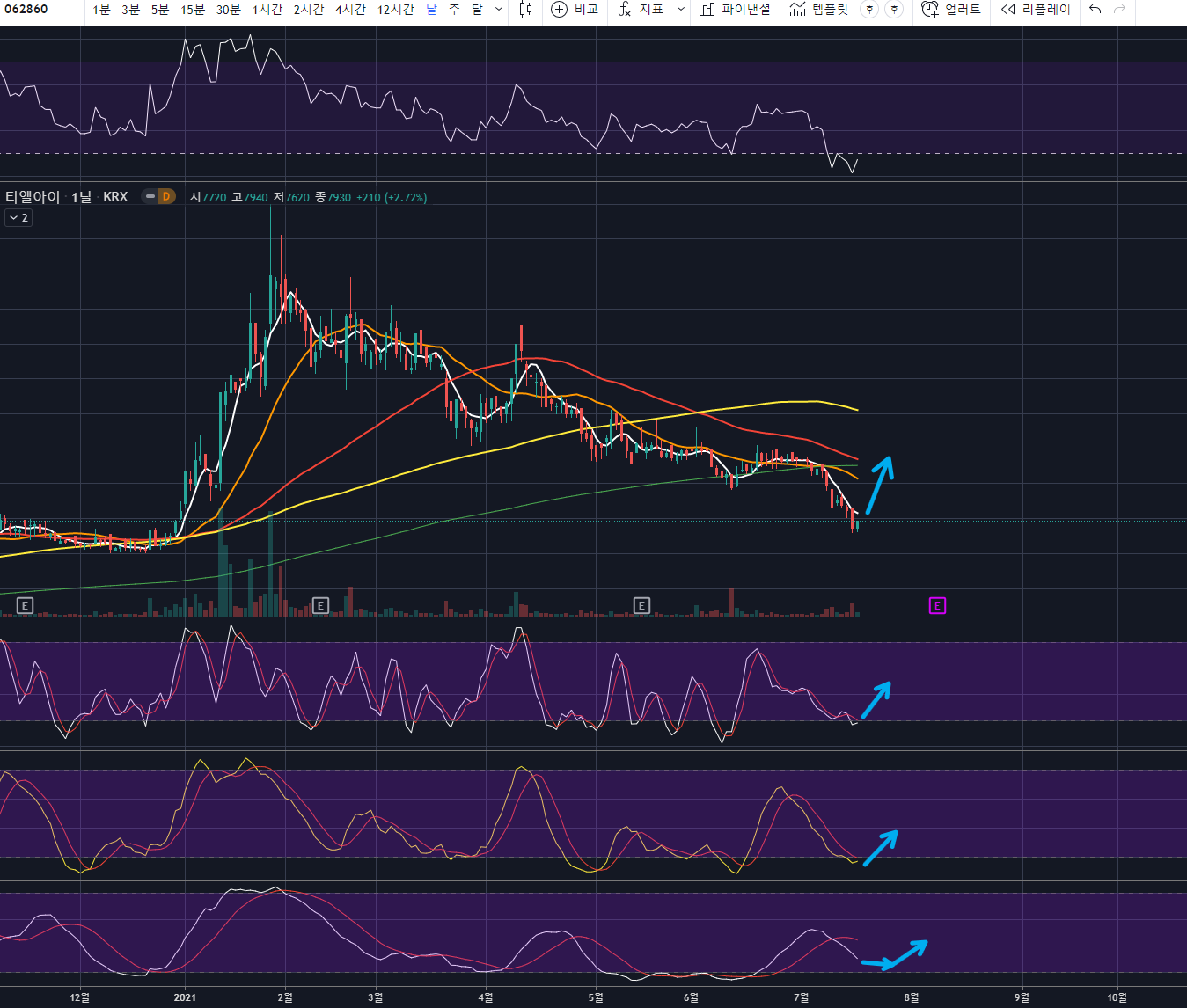Switch to the 3분 interval
1187x1008 pixels.
coord(130,10)
